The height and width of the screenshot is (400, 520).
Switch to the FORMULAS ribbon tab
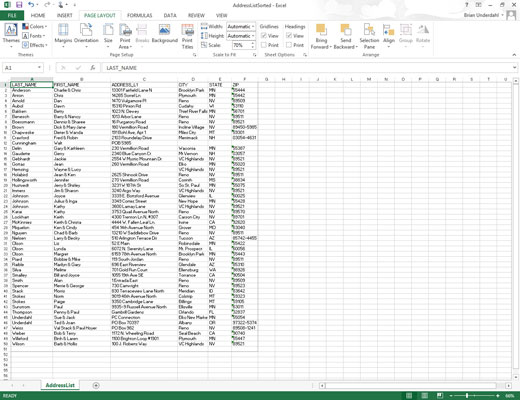click(x=139, y=15)
